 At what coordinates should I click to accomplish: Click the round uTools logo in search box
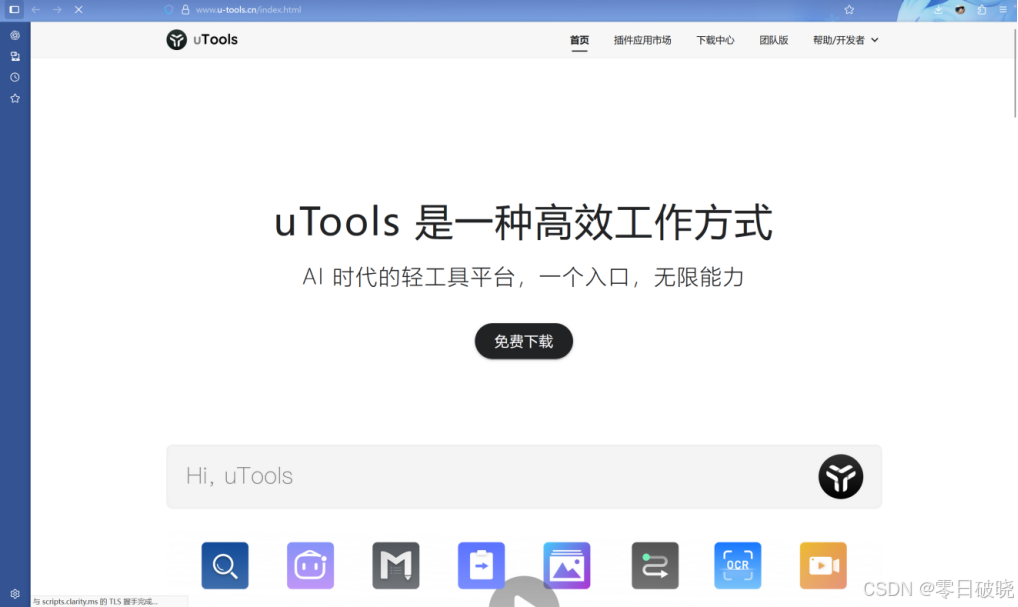[840, 477]
